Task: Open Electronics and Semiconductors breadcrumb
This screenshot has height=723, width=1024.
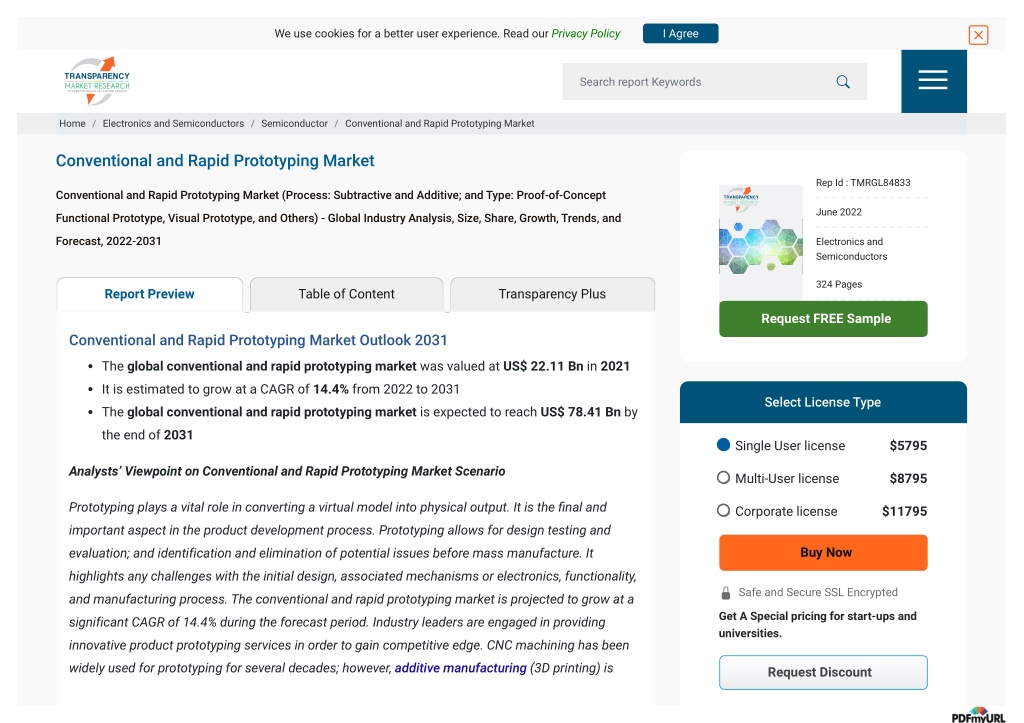Action: click(x=173, y=123)
